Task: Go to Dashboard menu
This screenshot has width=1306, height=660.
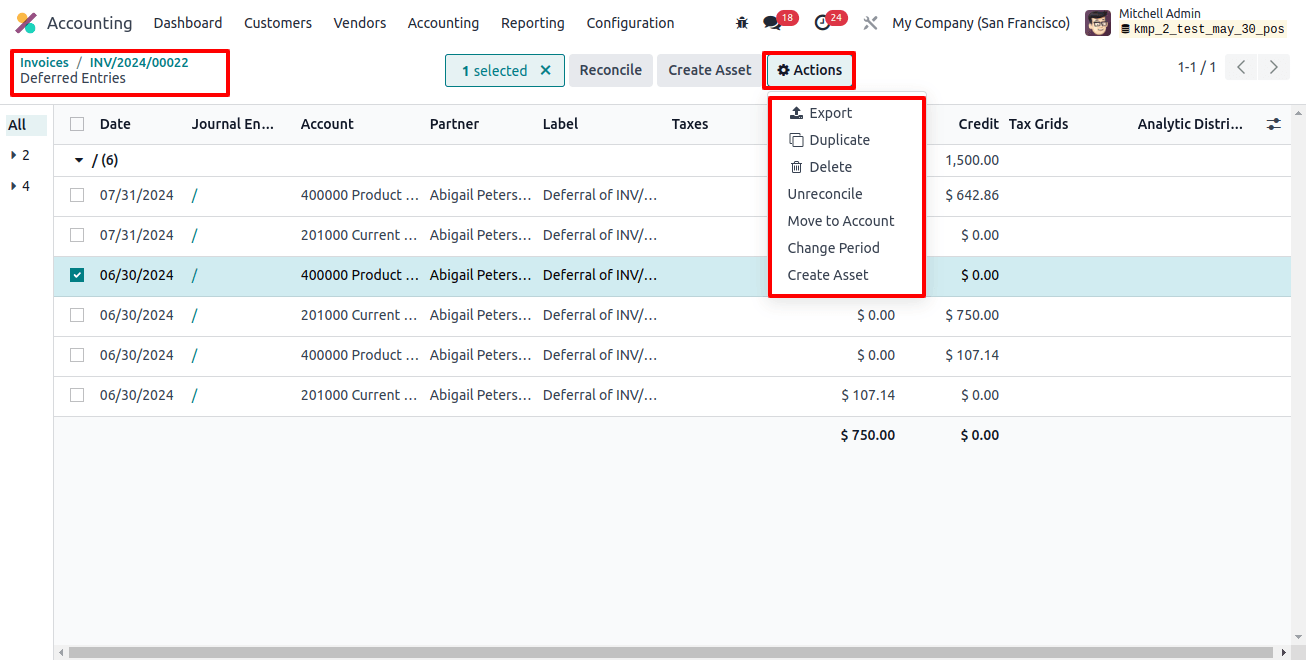Action: tap(188, 23)
